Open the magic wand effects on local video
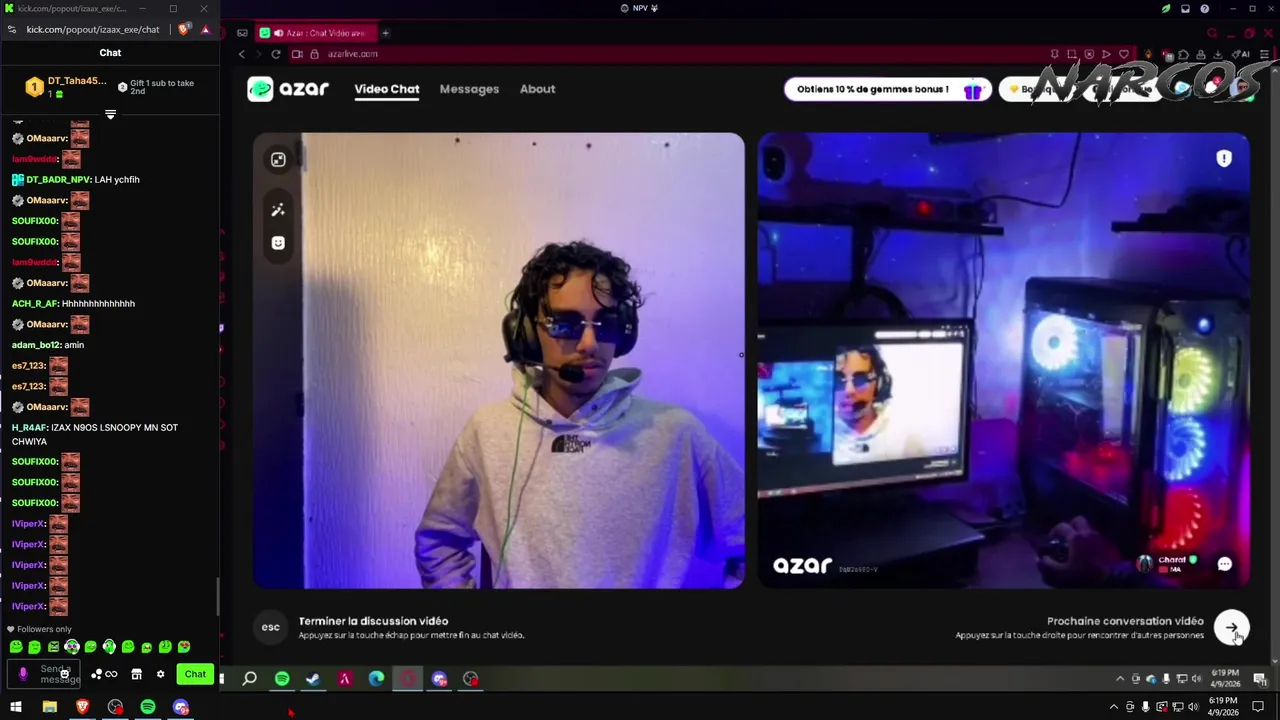The height and width of the screenshot is (720, 1280). pos(278,210)
